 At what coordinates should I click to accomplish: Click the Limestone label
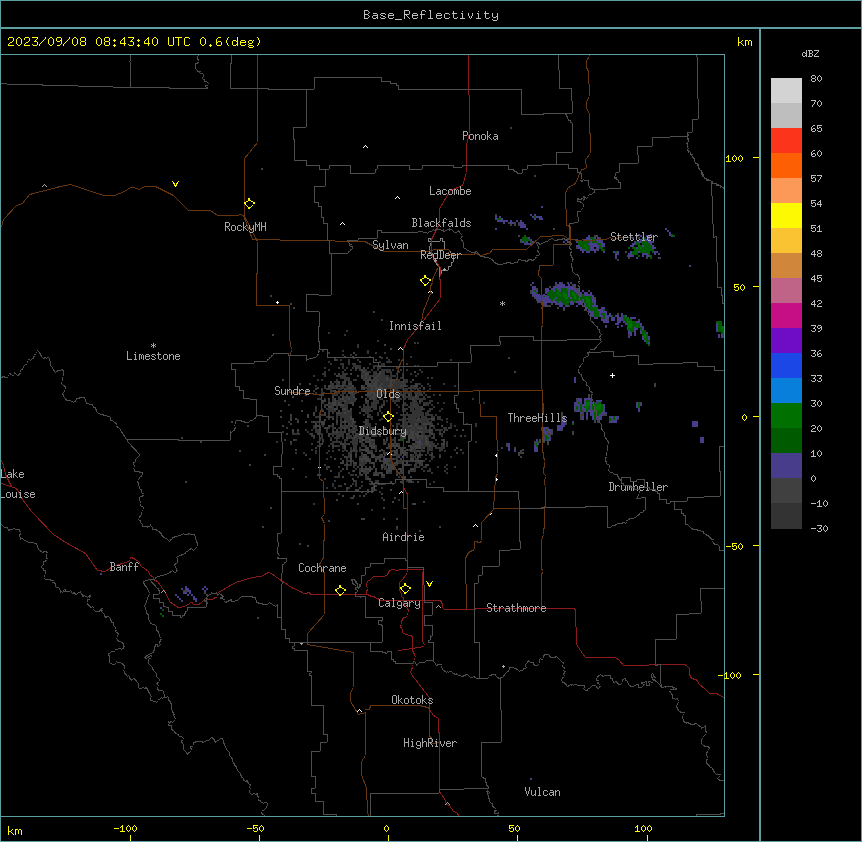coord(153,356)
